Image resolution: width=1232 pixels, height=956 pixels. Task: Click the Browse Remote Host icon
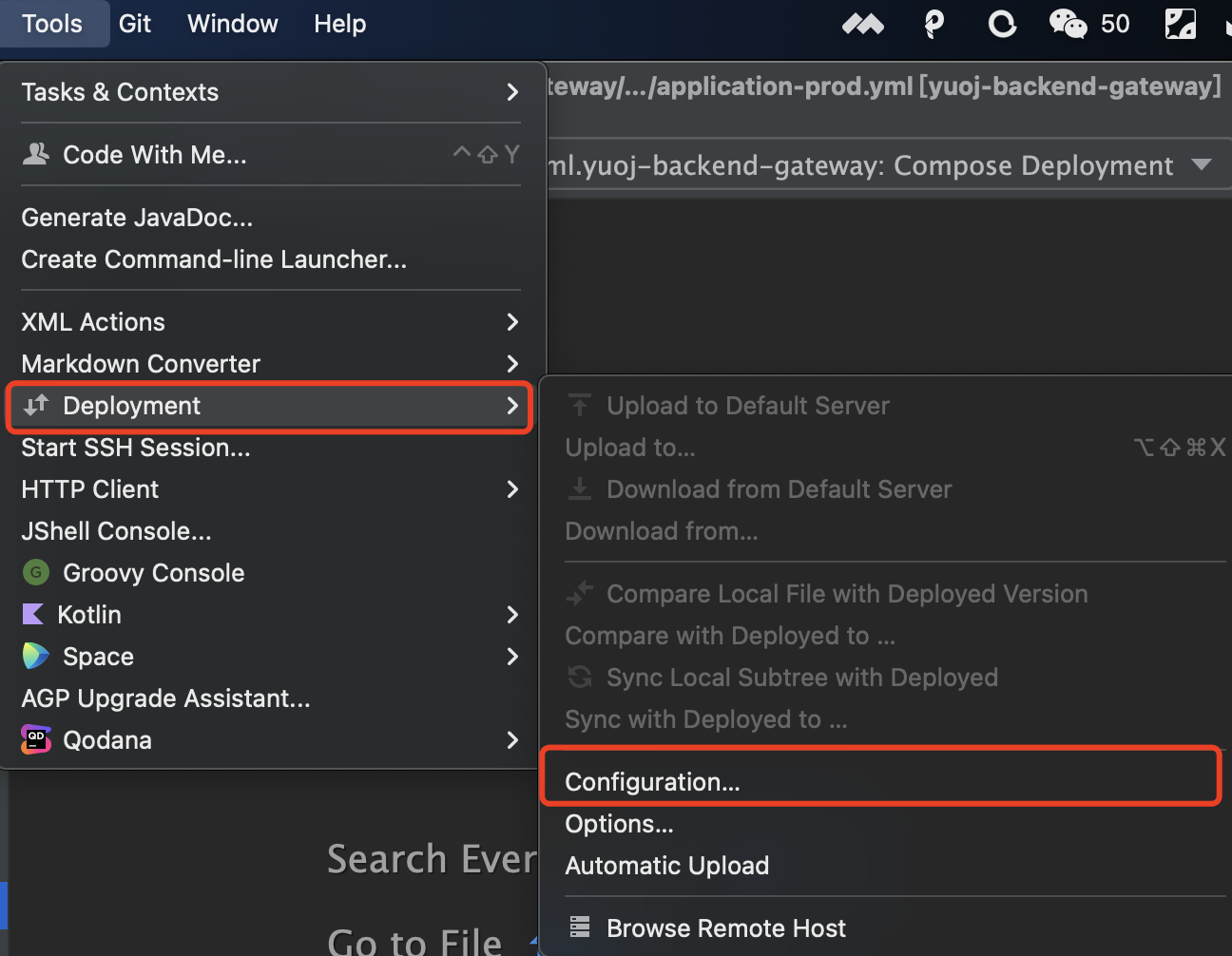click(580, 927)
